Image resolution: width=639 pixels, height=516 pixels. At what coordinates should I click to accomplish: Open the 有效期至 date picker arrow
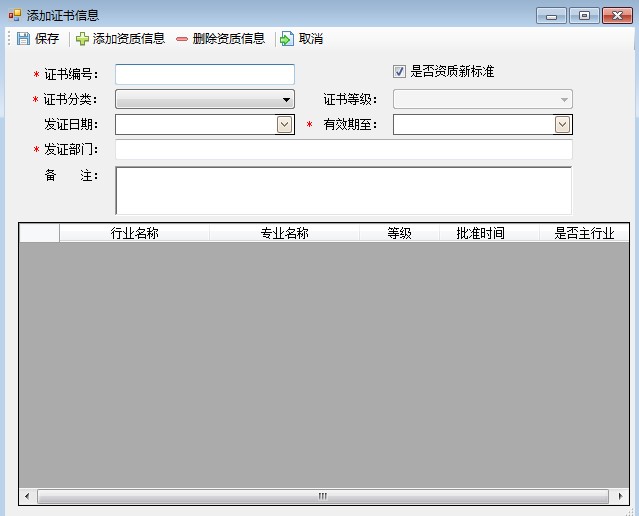coord(563,125)
